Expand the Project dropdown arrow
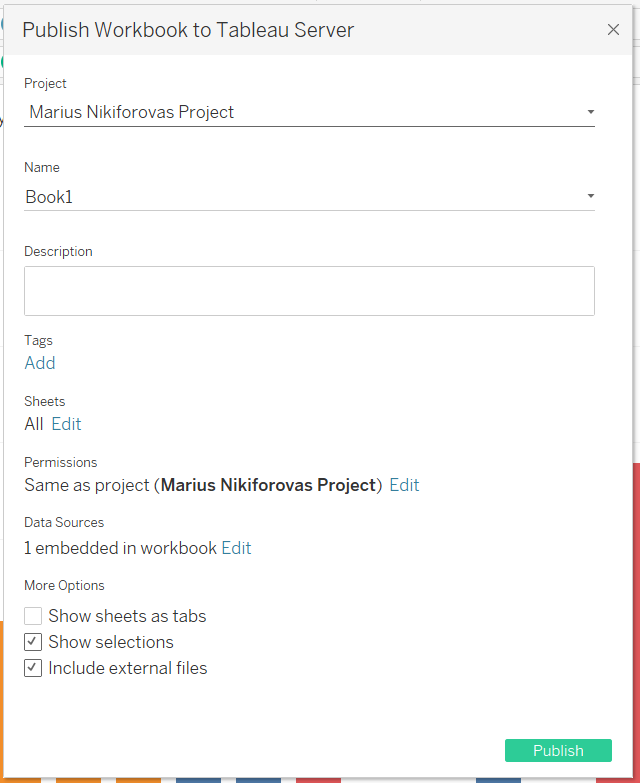 (x=590, y=112)
